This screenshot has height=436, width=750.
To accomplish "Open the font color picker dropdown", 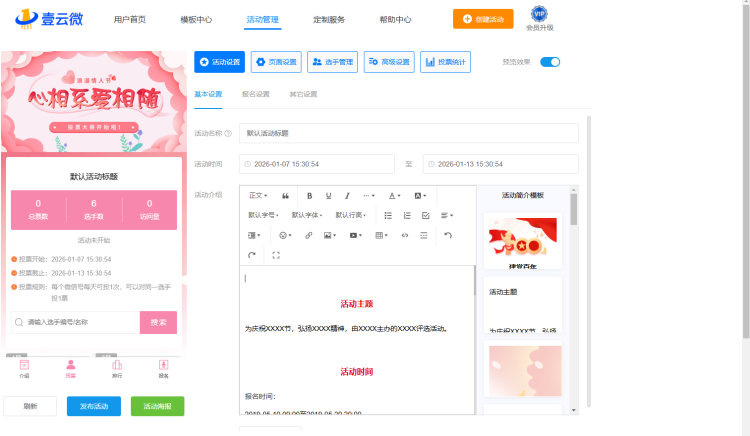I will (x=395, y=195).
